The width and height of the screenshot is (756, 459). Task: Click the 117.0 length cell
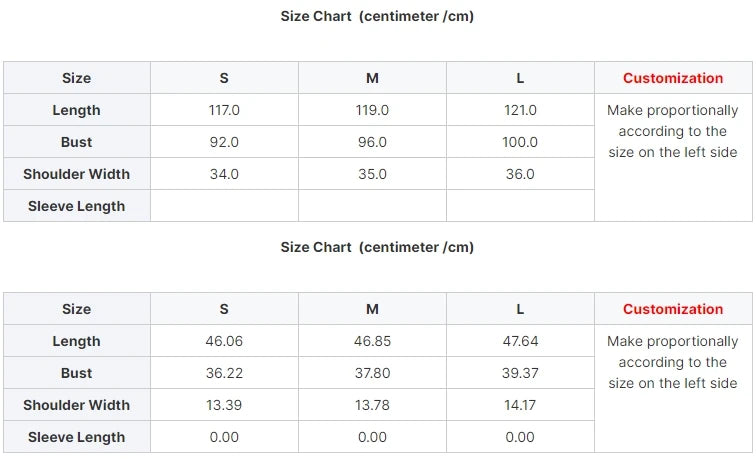tap(224, 110)
